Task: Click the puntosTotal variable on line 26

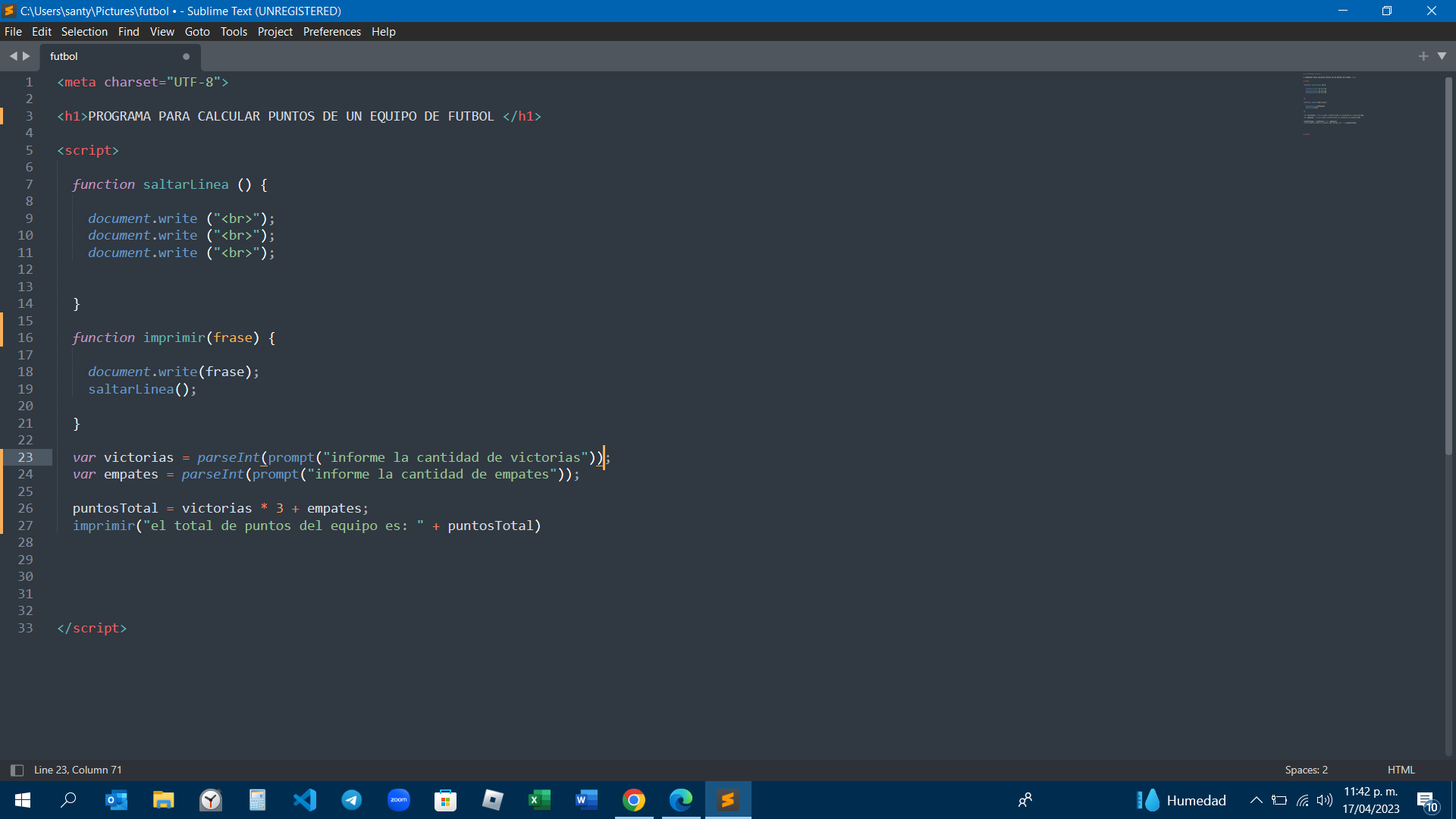Action: coord(115,508)
